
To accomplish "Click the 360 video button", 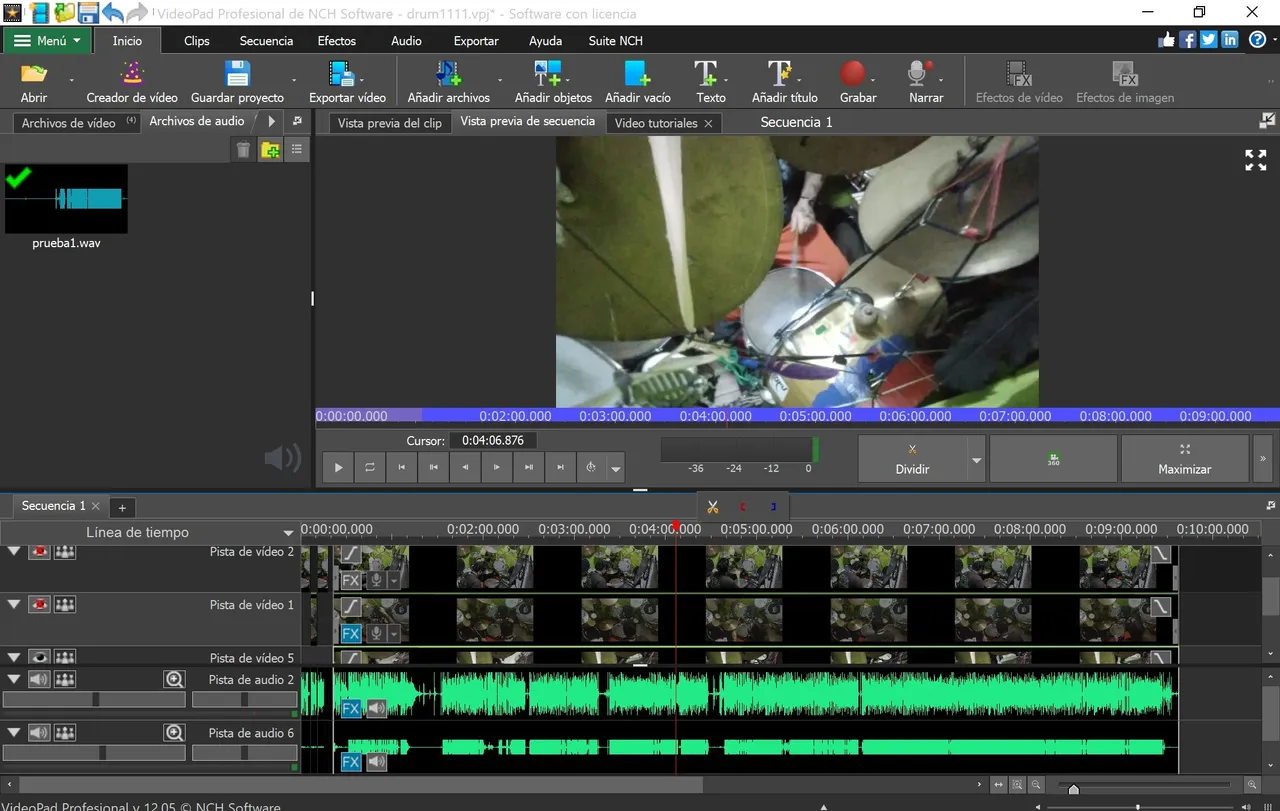I will pos(1053,459).
